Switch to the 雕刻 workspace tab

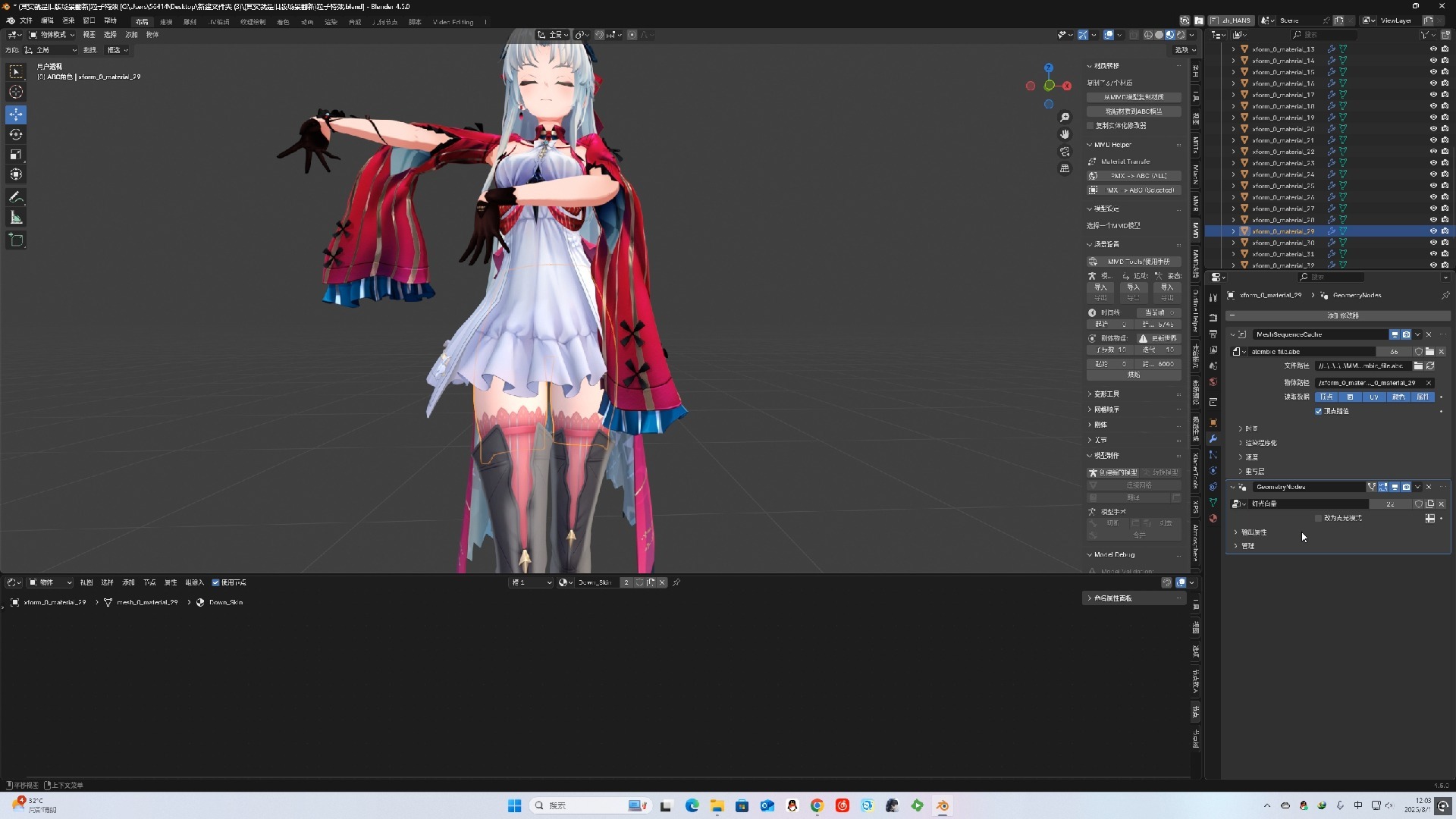coord(190,22)
